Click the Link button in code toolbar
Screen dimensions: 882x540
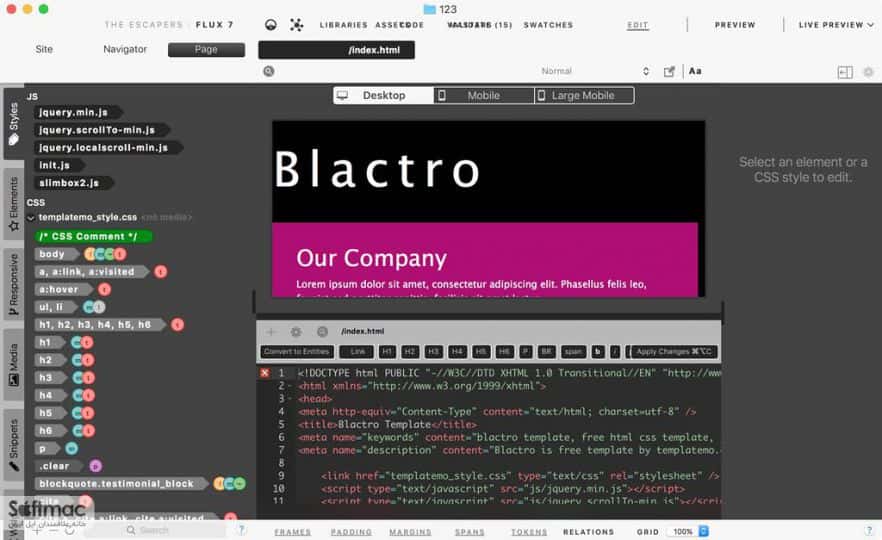tap(357, 352)
